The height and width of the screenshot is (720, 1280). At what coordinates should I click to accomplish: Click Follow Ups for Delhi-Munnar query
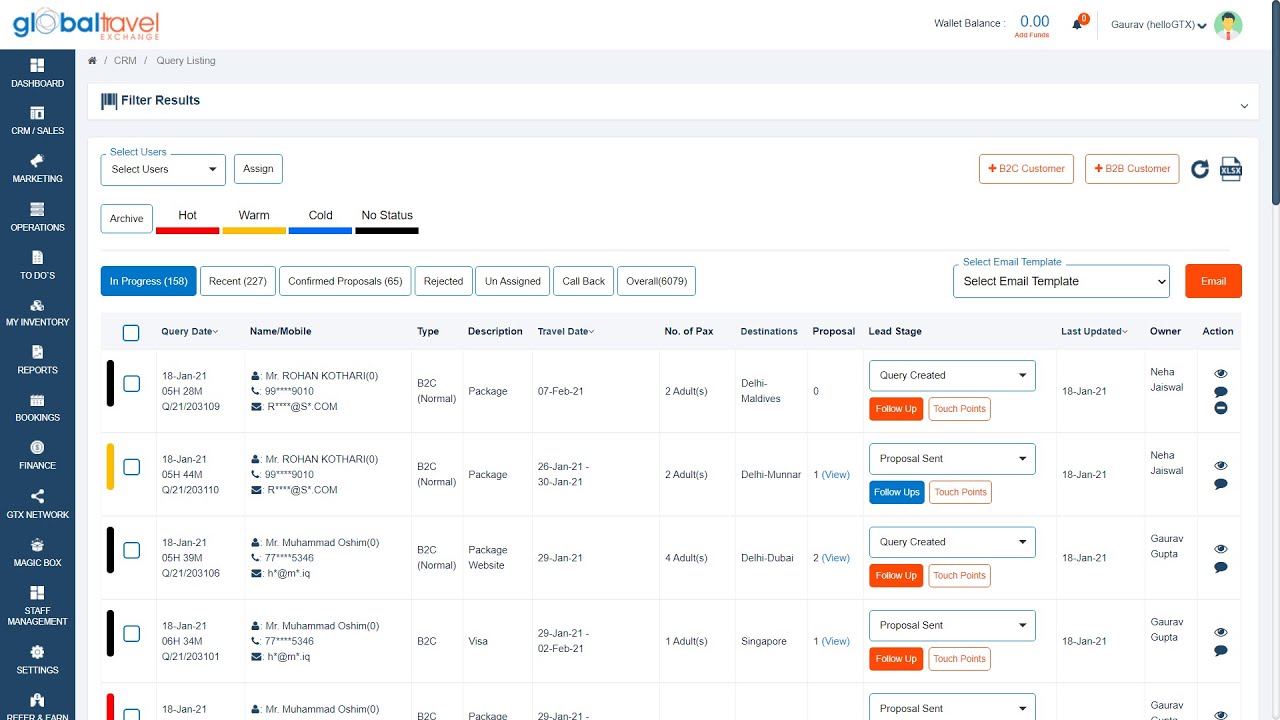(x=897, y=492)
